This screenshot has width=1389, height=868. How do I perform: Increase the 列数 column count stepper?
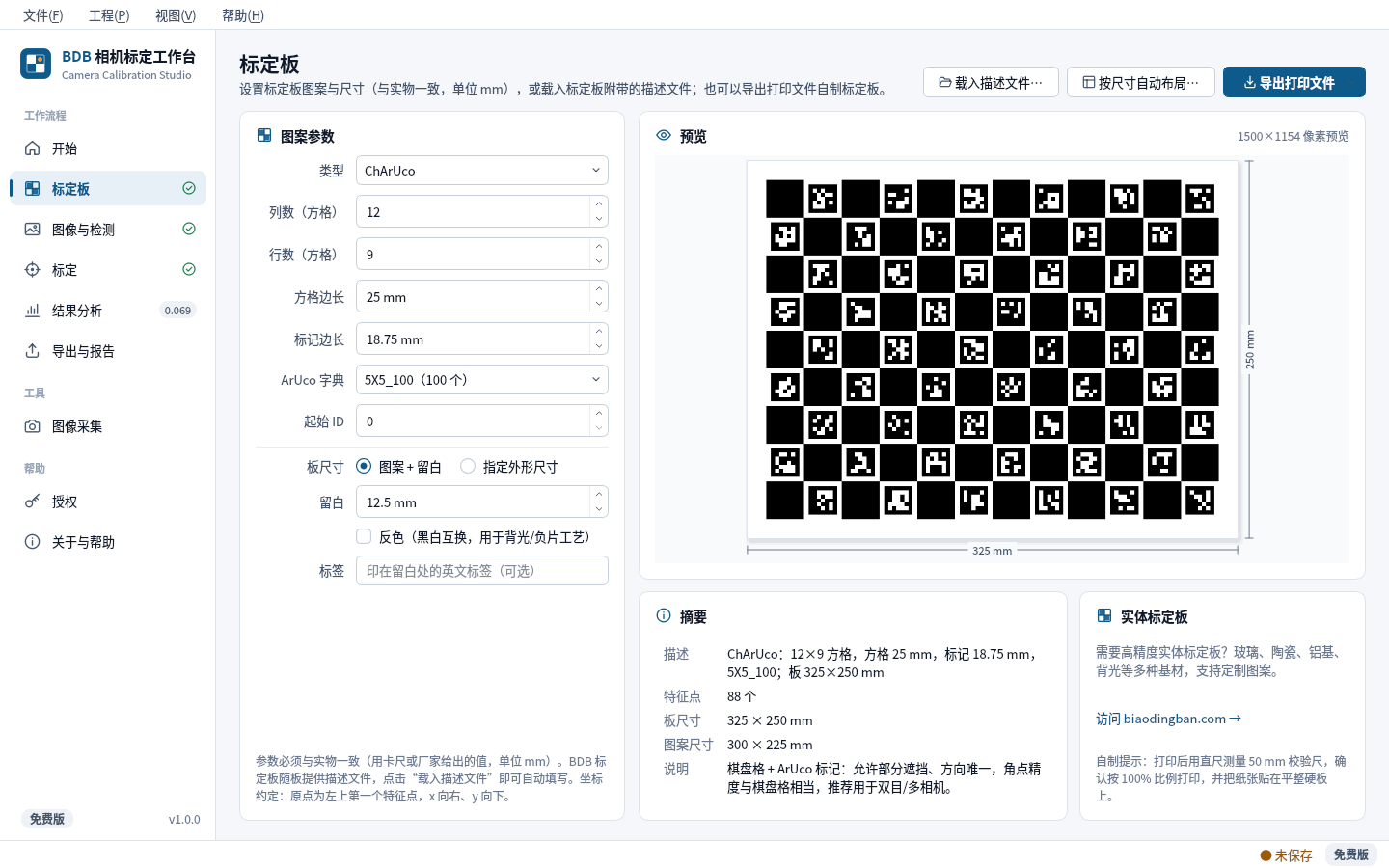[x=599, y=204]
